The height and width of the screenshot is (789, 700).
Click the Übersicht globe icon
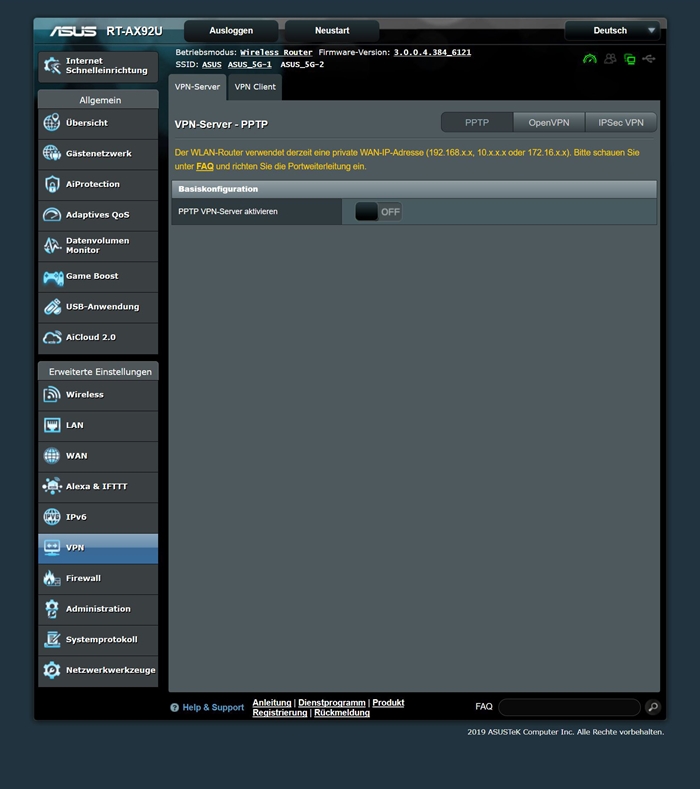coord(52,122)
